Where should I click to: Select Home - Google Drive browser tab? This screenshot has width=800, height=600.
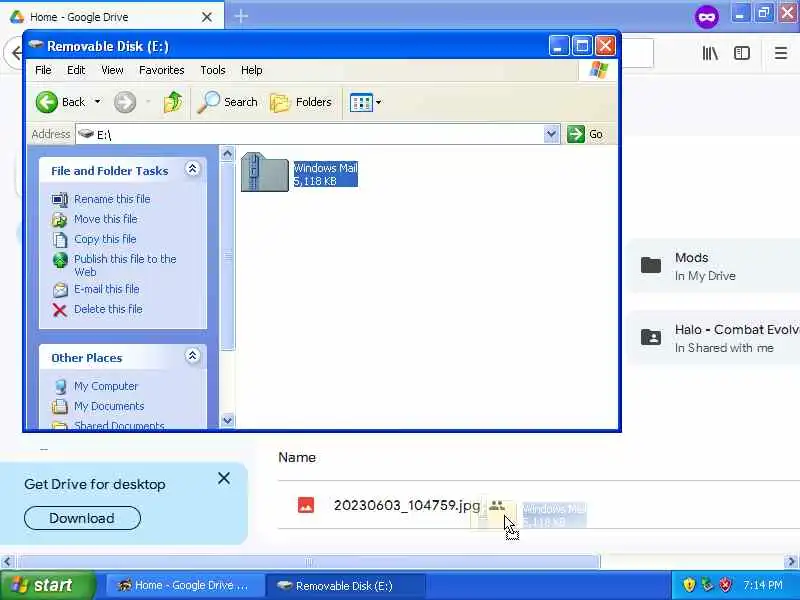tap(112, 17)
